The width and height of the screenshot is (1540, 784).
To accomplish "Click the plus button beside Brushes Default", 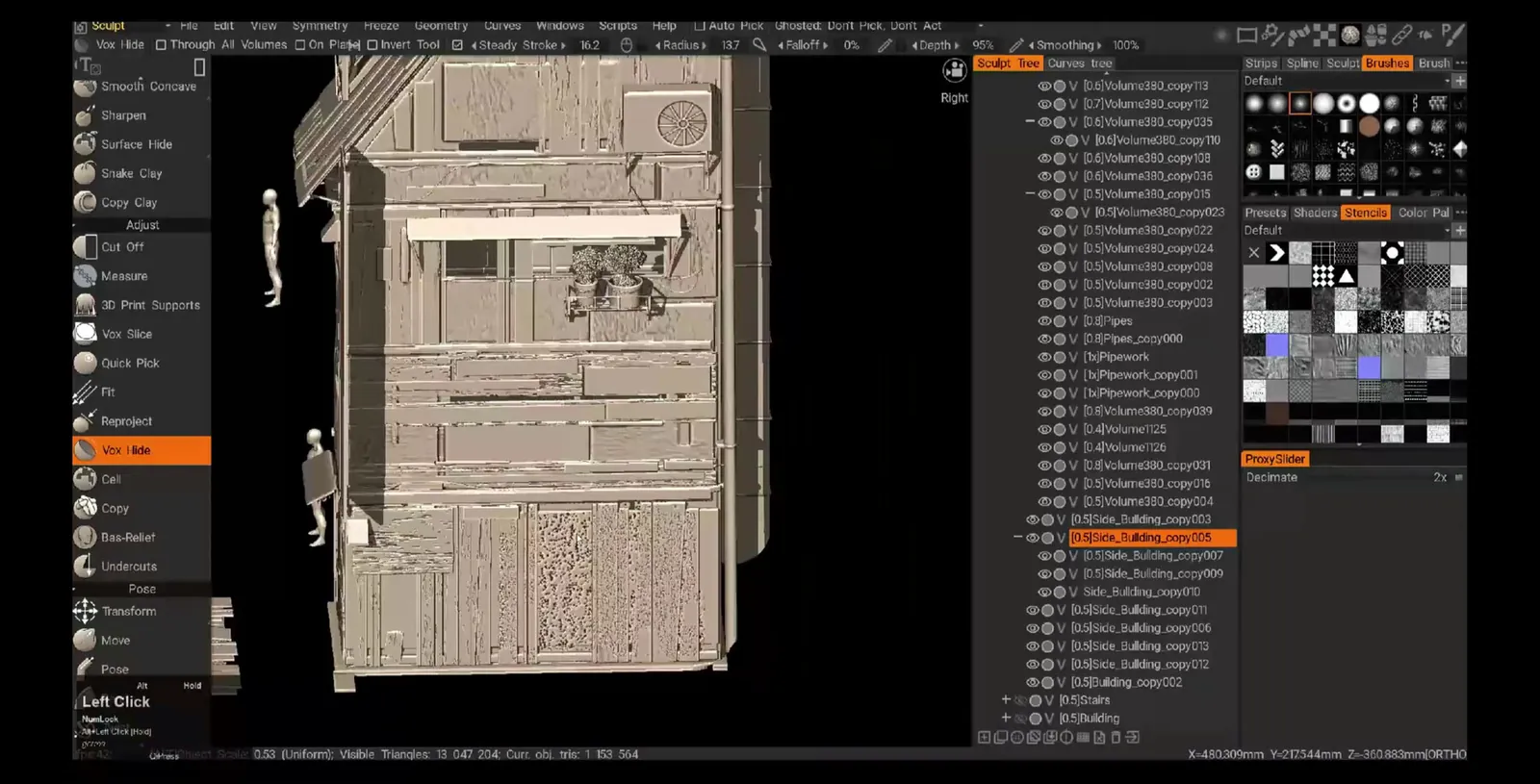I will [1459, 81].
